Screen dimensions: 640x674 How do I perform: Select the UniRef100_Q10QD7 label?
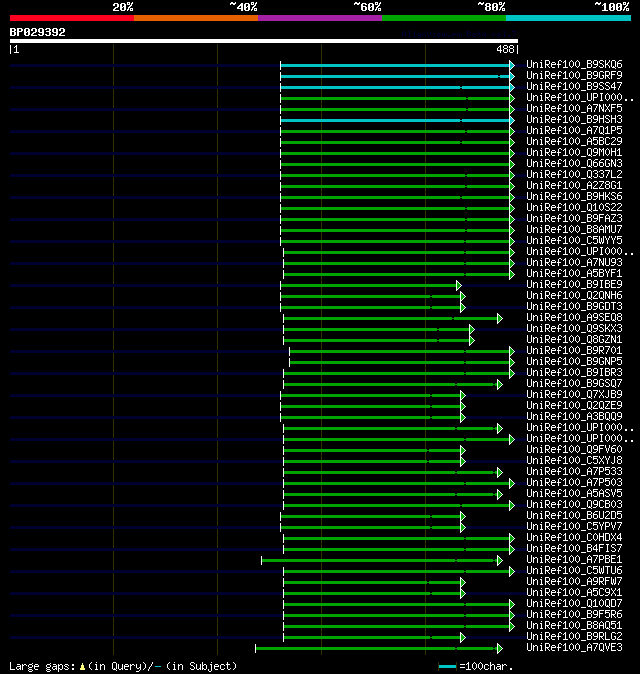pos(574,604)
